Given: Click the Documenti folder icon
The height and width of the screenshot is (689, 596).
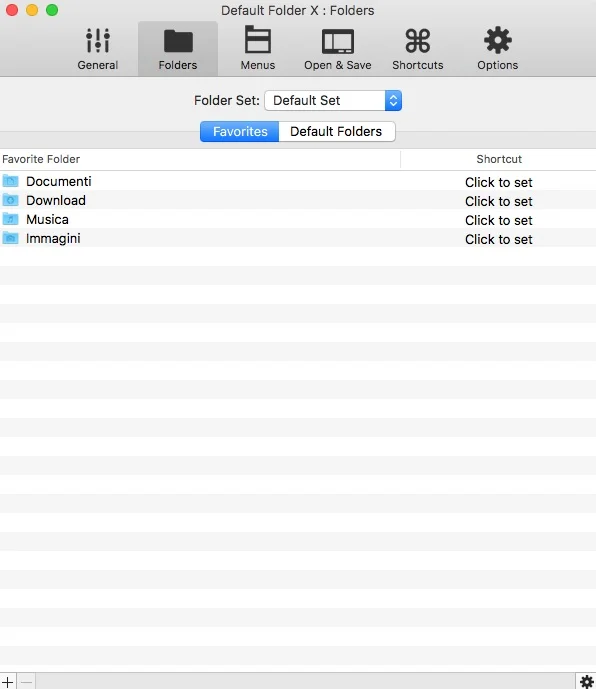Looking at the screenshot, I should coord(11,181).
